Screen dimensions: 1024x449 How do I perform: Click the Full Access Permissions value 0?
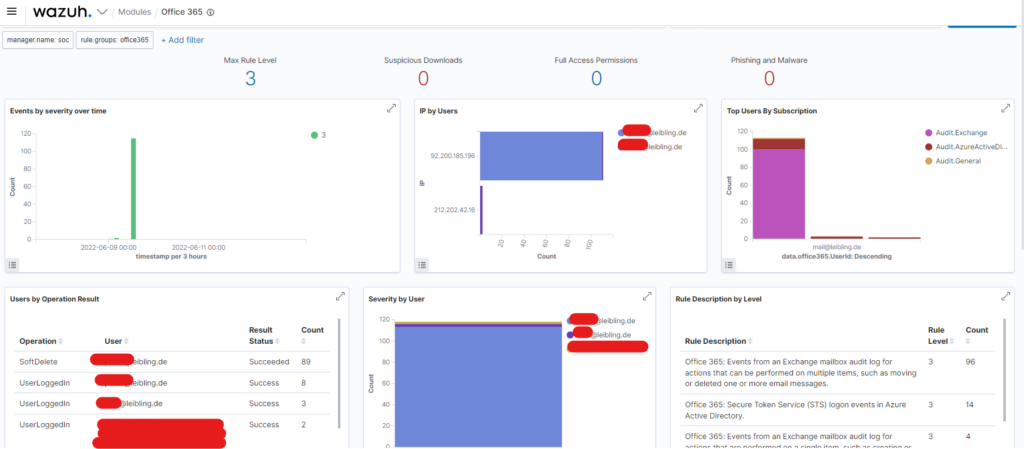click(x=596, y=79)
